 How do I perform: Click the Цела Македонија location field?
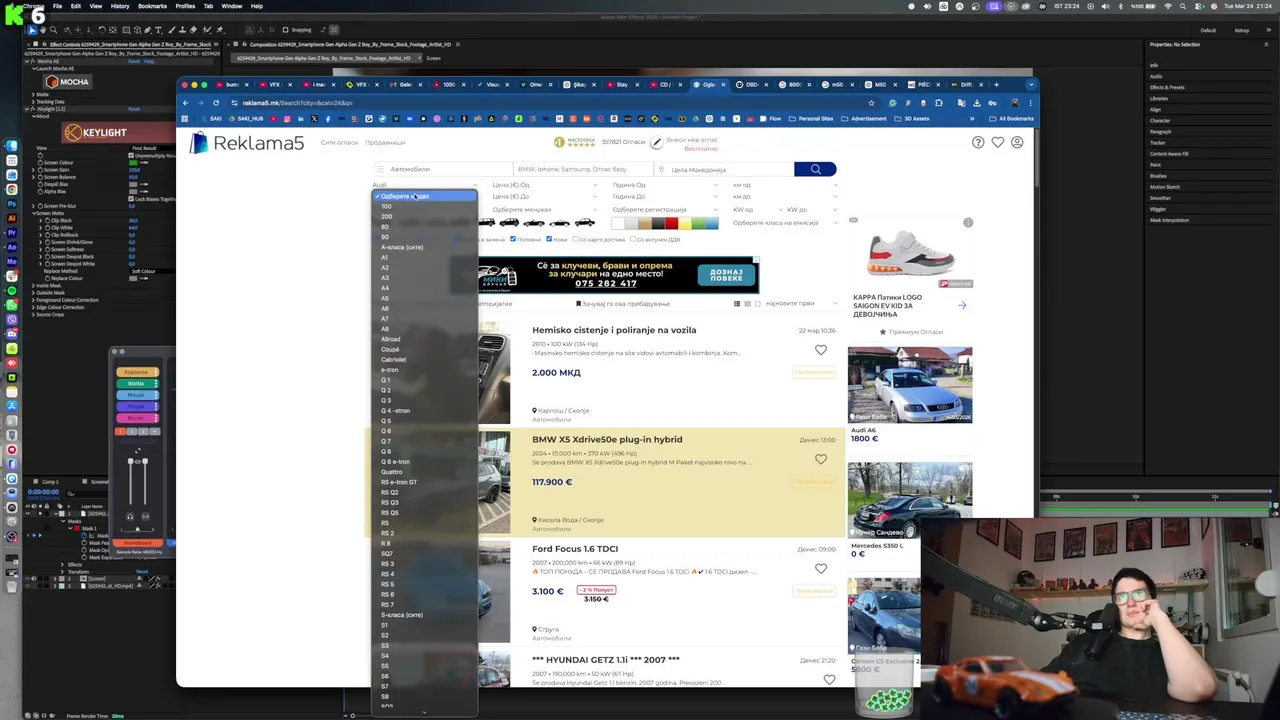click(x=725, y=169)
